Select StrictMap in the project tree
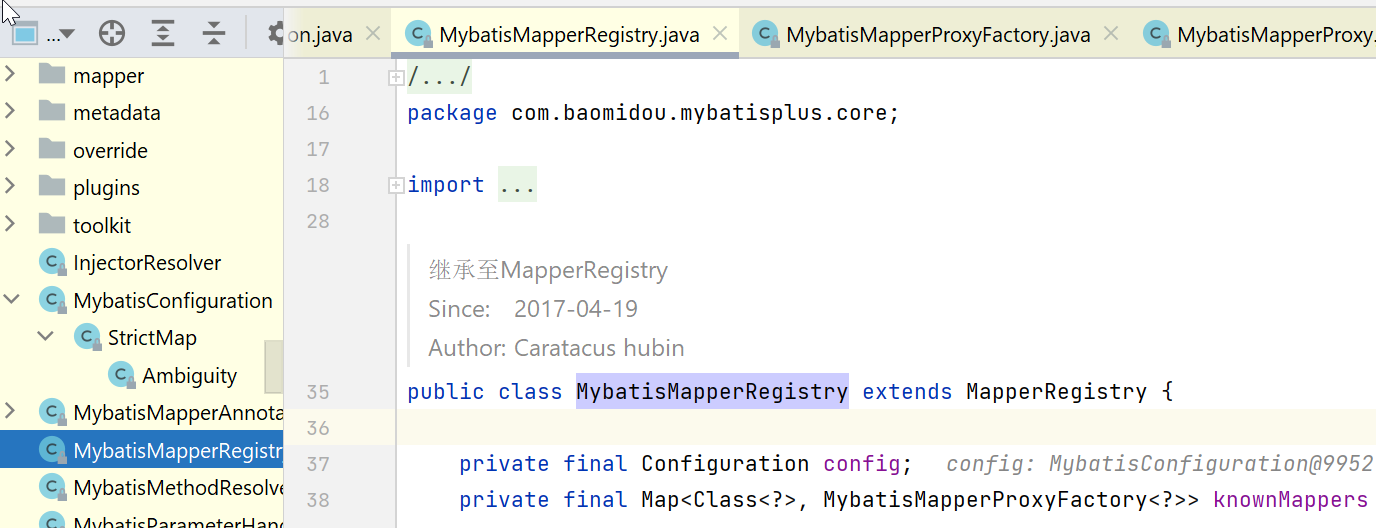Screen dimensions: 1376x528 [x=152, y=338]
